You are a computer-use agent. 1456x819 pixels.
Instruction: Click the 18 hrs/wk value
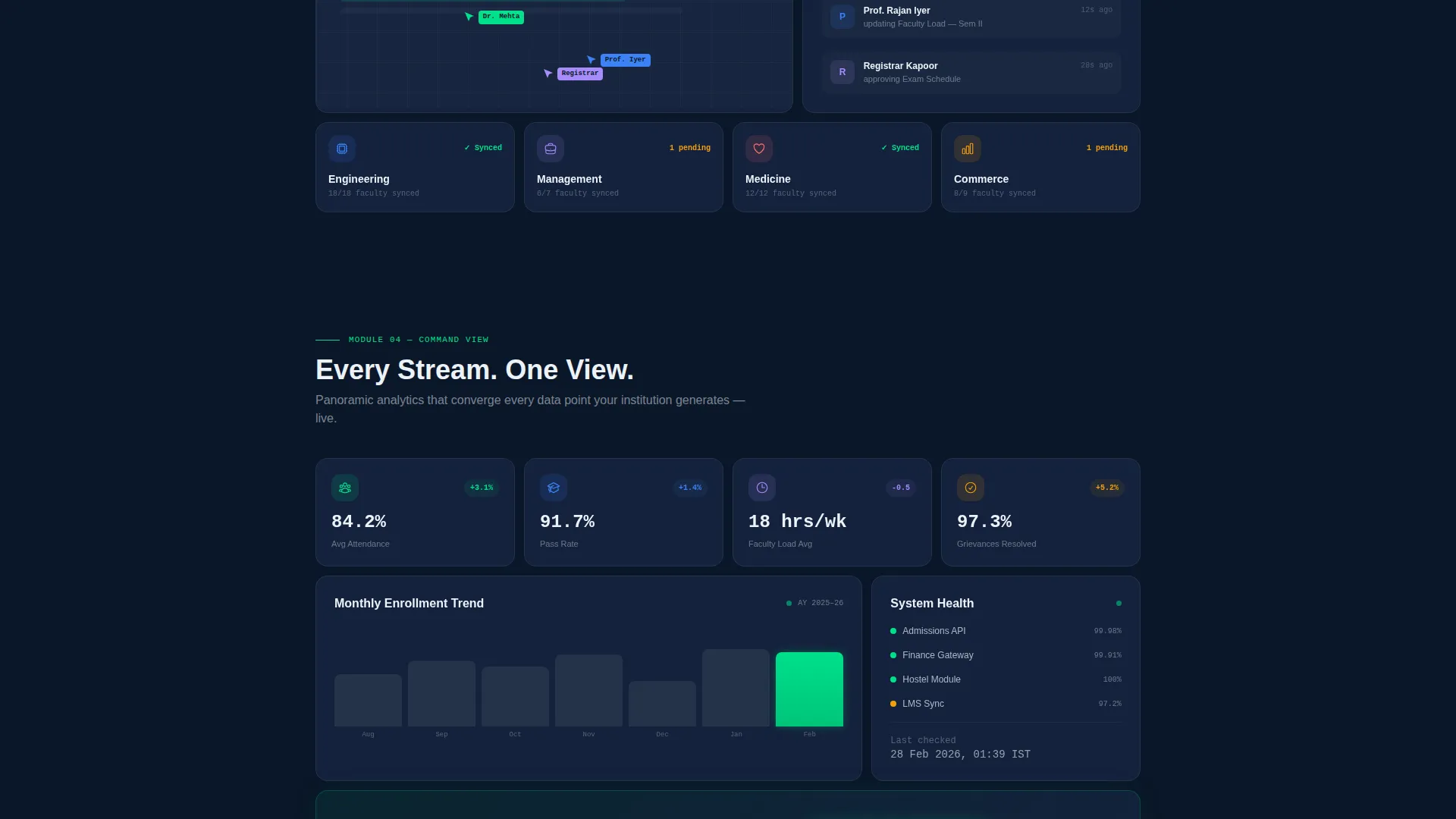pyautogui.click(x=797, y=522)
